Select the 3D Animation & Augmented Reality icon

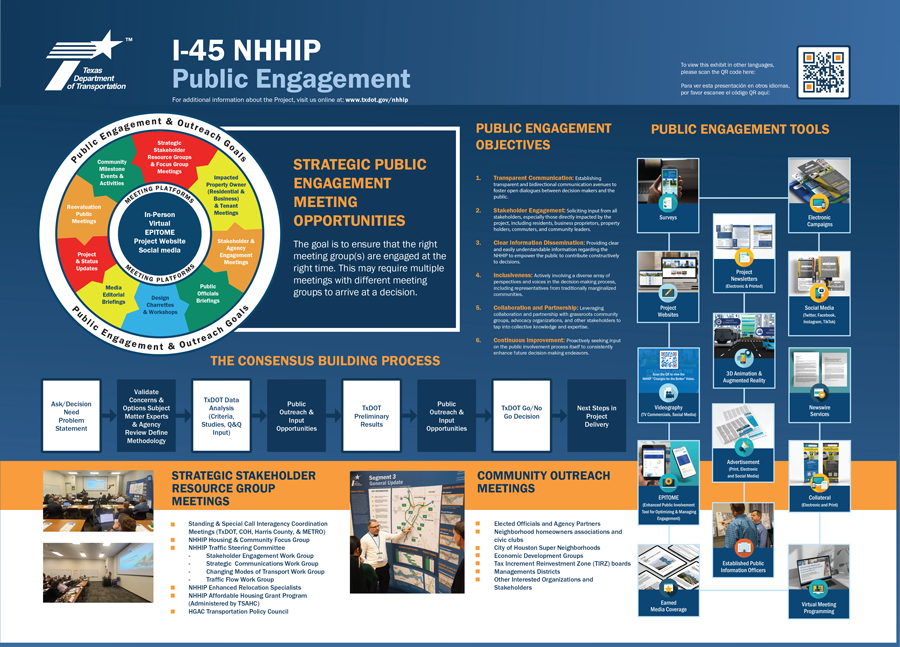coord(744,358)
